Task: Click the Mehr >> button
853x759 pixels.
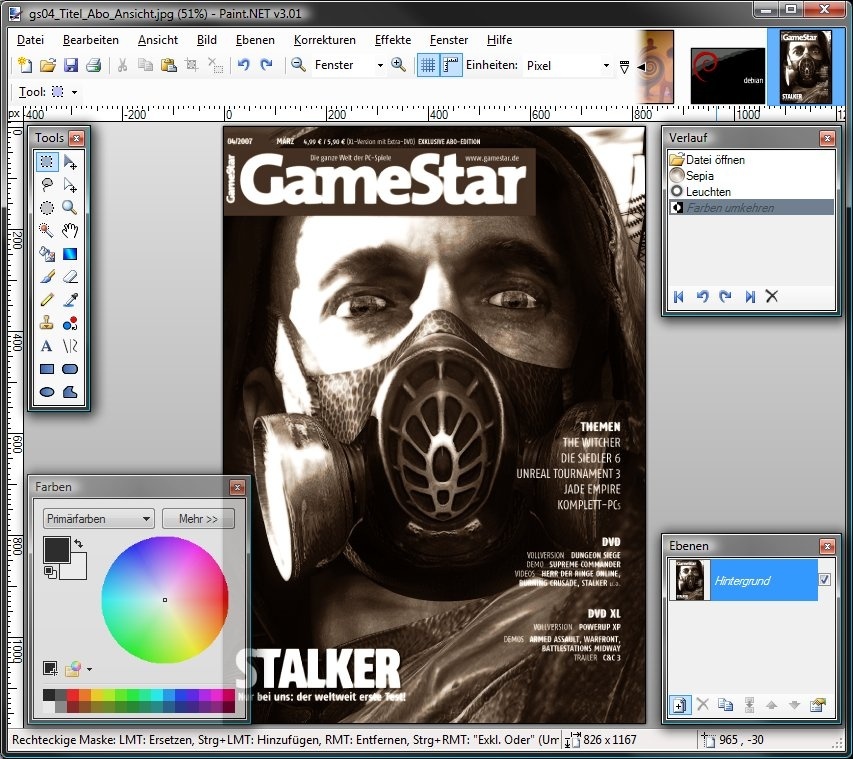Action: (198, 519)
